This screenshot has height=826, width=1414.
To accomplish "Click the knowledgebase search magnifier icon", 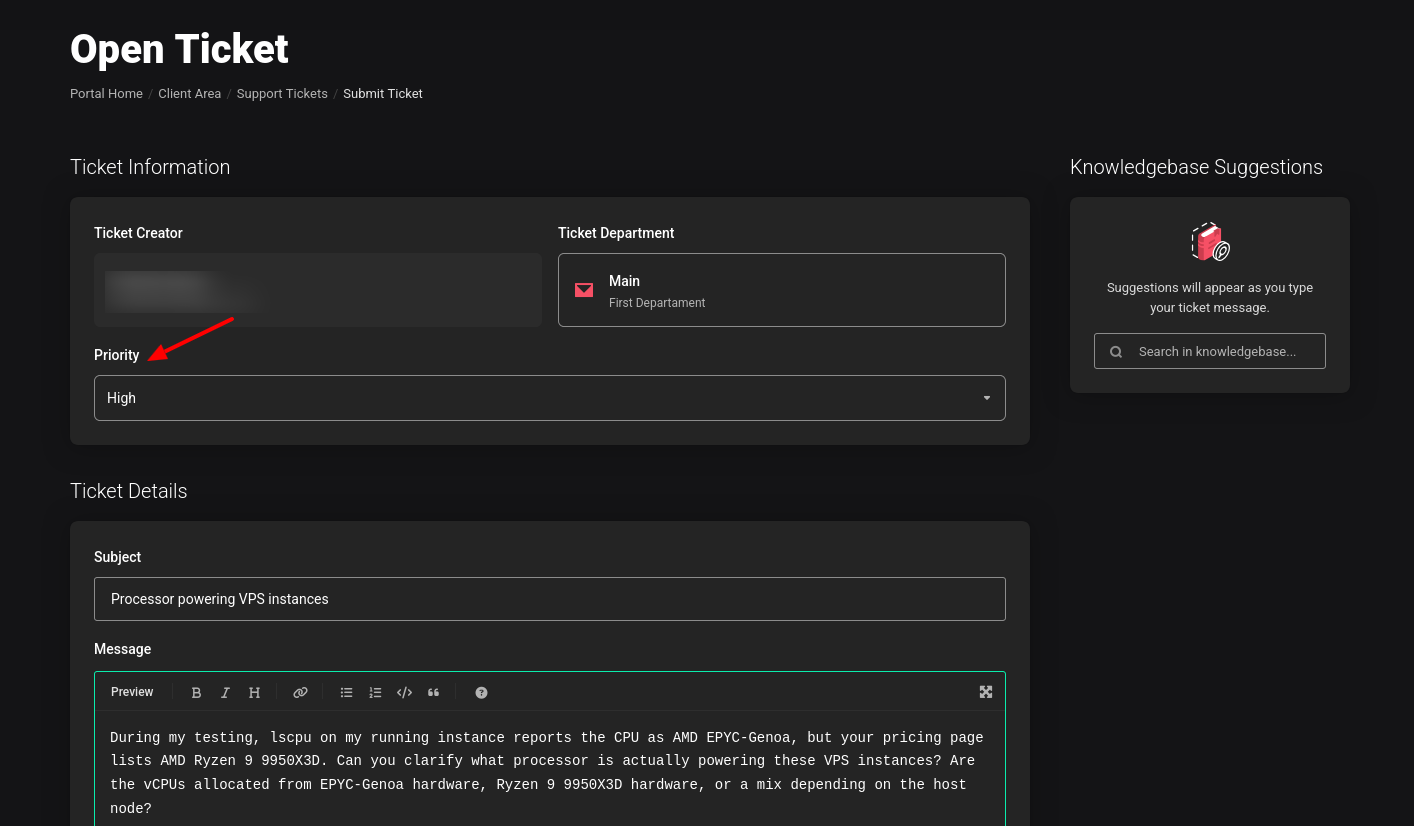I will 1116,352.
